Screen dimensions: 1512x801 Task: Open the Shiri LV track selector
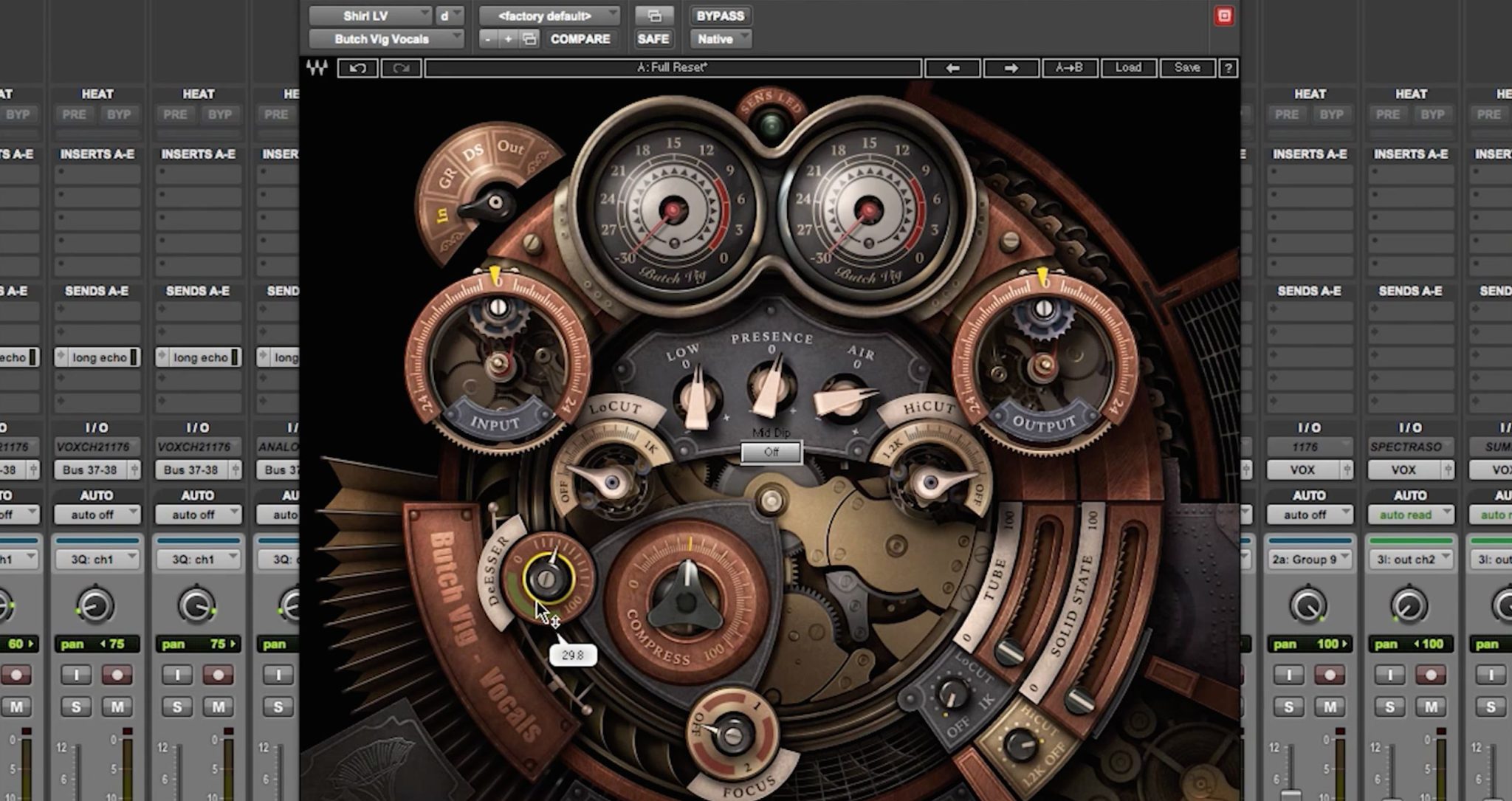coord(371,16)
